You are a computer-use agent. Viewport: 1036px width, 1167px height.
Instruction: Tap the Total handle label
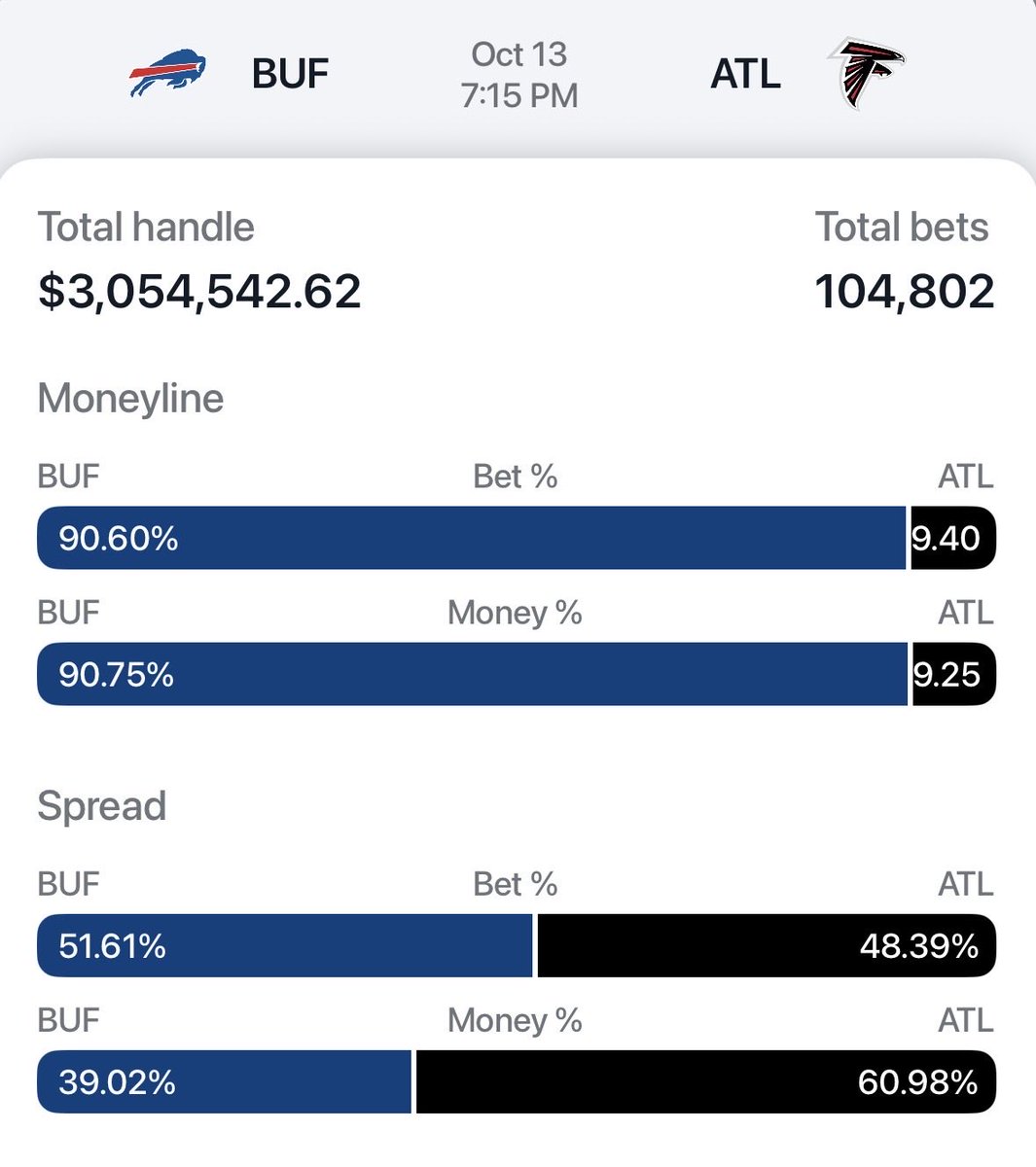(x=146, y=228)
